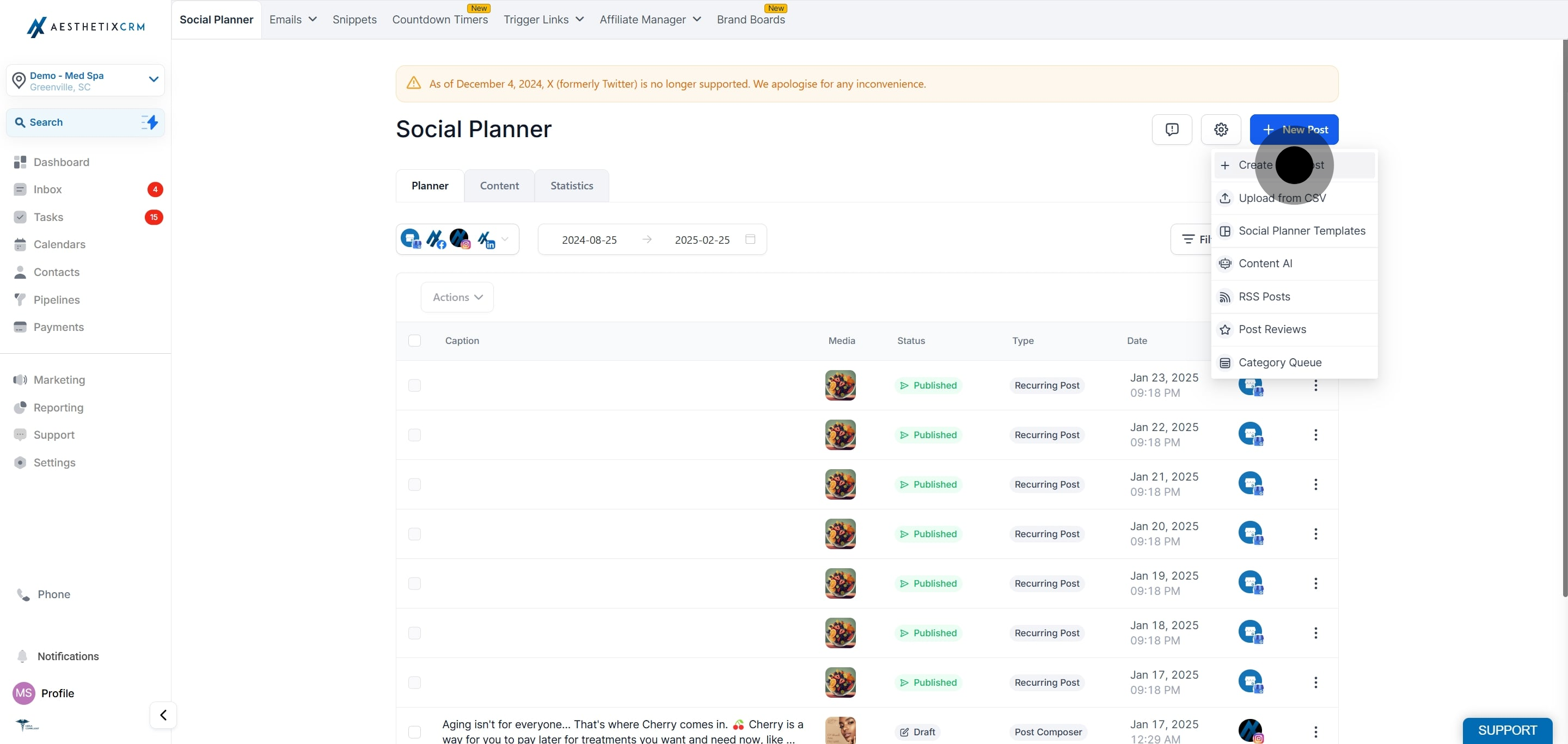Select the checkbox beside the Aging draft post

(x=414, y=733)
